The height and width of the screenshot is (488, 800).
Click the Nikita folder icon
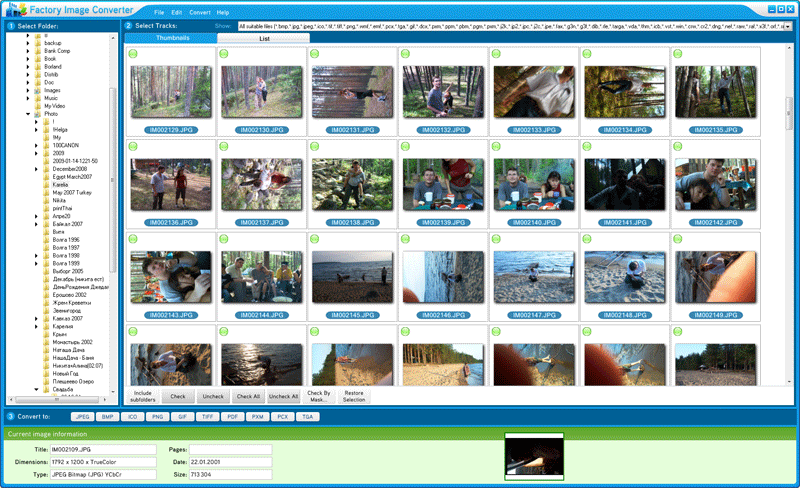[x=46, y=201]
